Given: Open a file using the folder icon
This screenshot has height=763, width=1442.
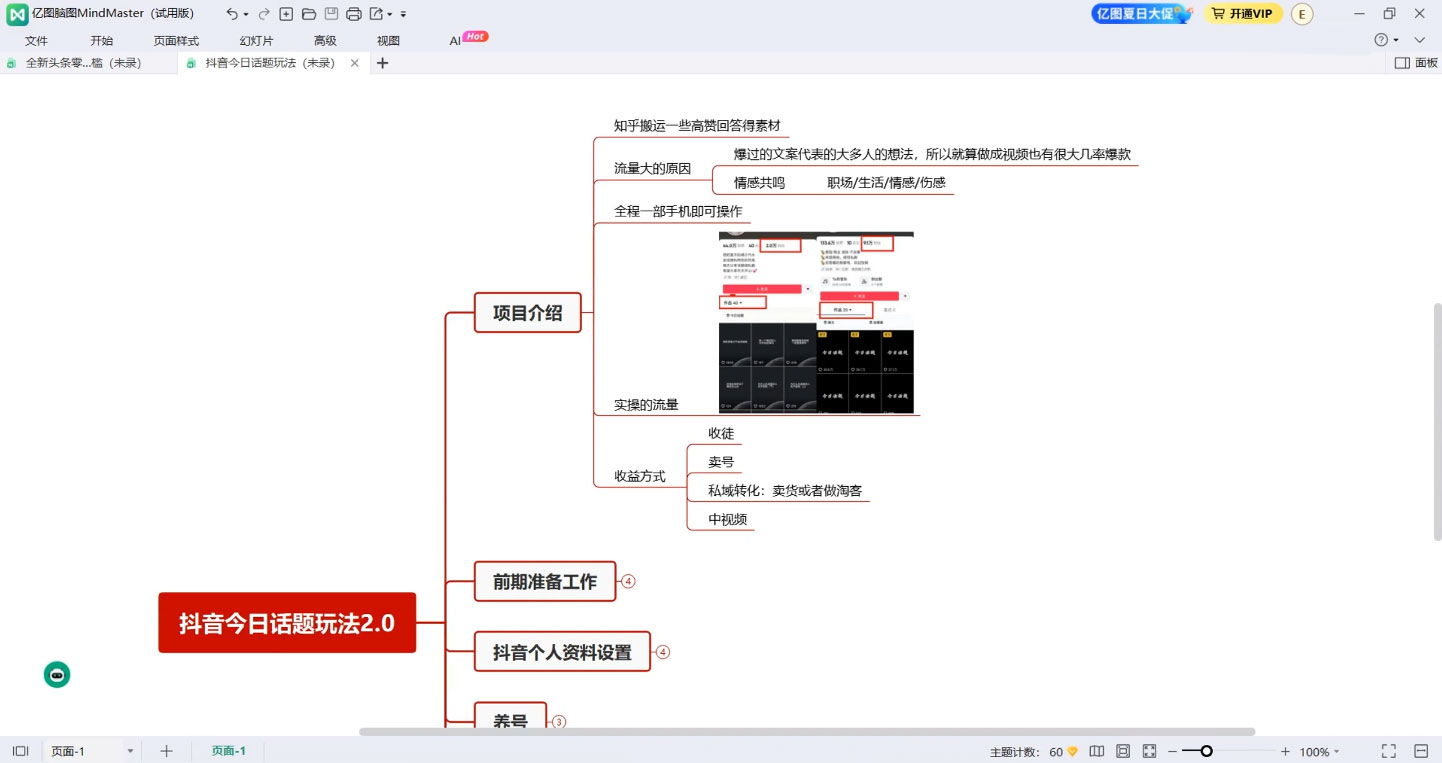Looking at the screenshot, I should 308,14.
